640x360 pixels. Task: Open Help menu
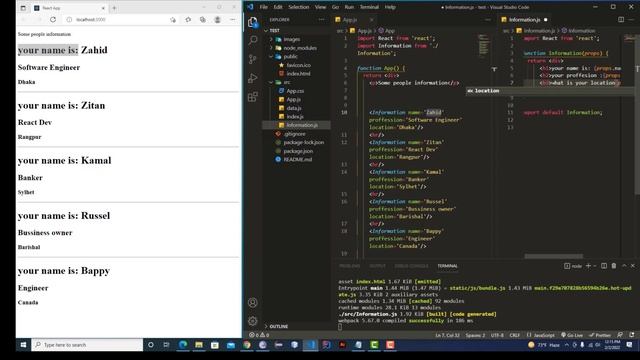pyautogui.click(x=390, y=7)
